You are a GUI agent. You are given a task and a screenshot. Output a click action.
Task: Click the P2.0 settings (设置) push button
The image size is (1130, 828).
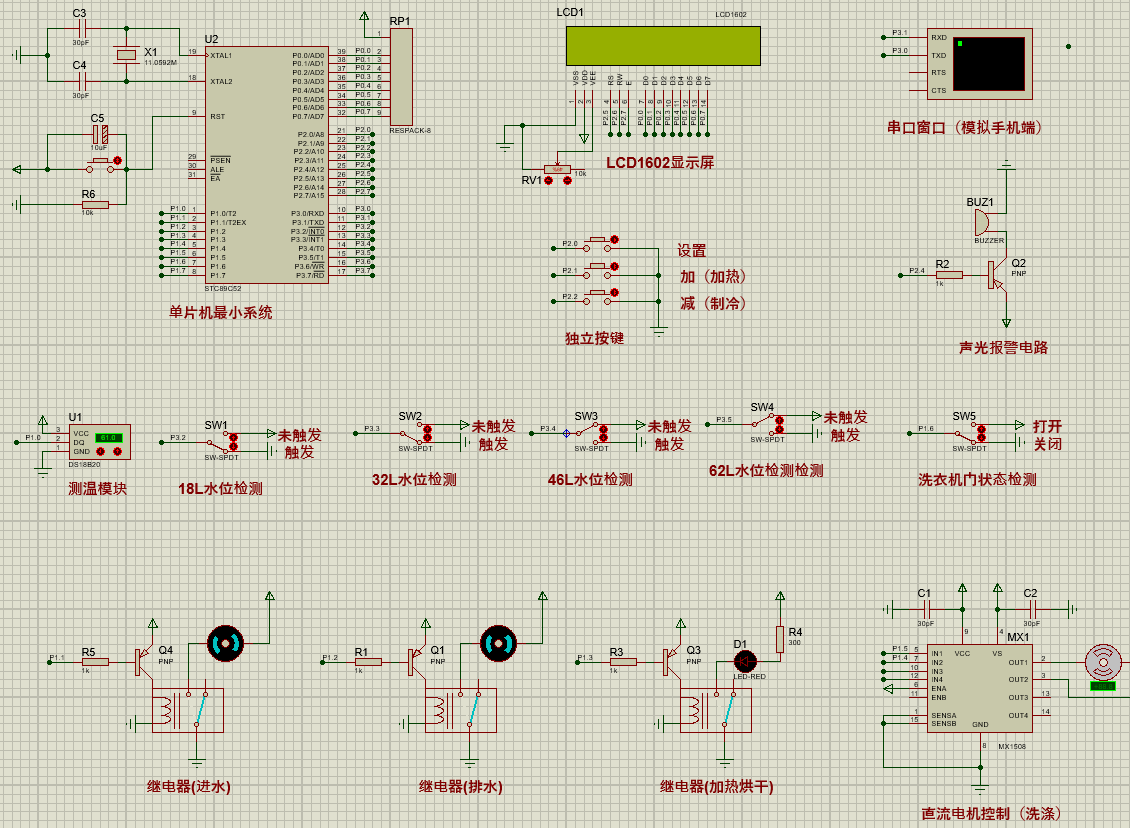[597, 245]
